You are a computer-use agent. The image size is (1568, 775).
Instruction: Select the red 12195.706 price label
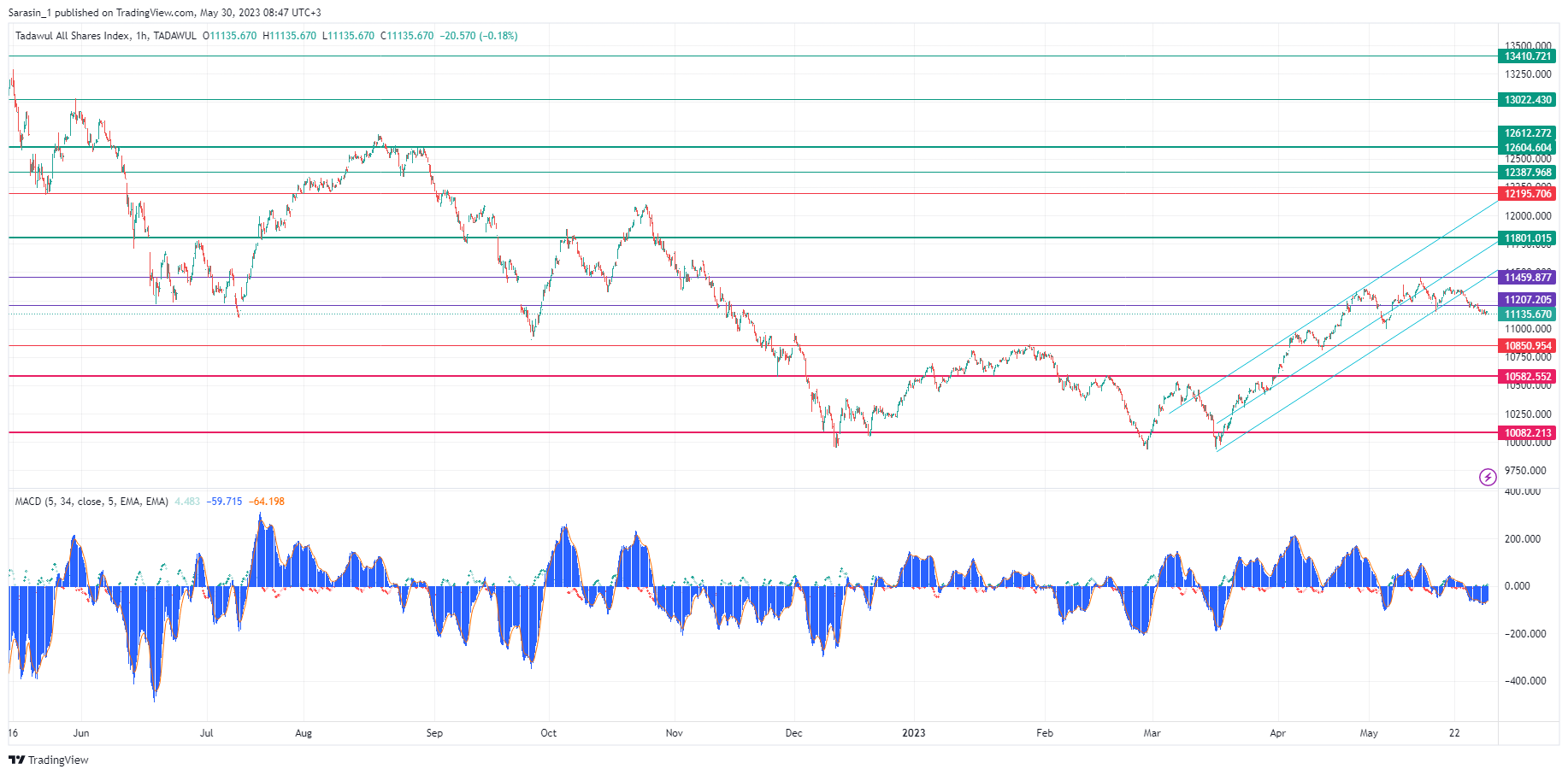point(1528,194)
